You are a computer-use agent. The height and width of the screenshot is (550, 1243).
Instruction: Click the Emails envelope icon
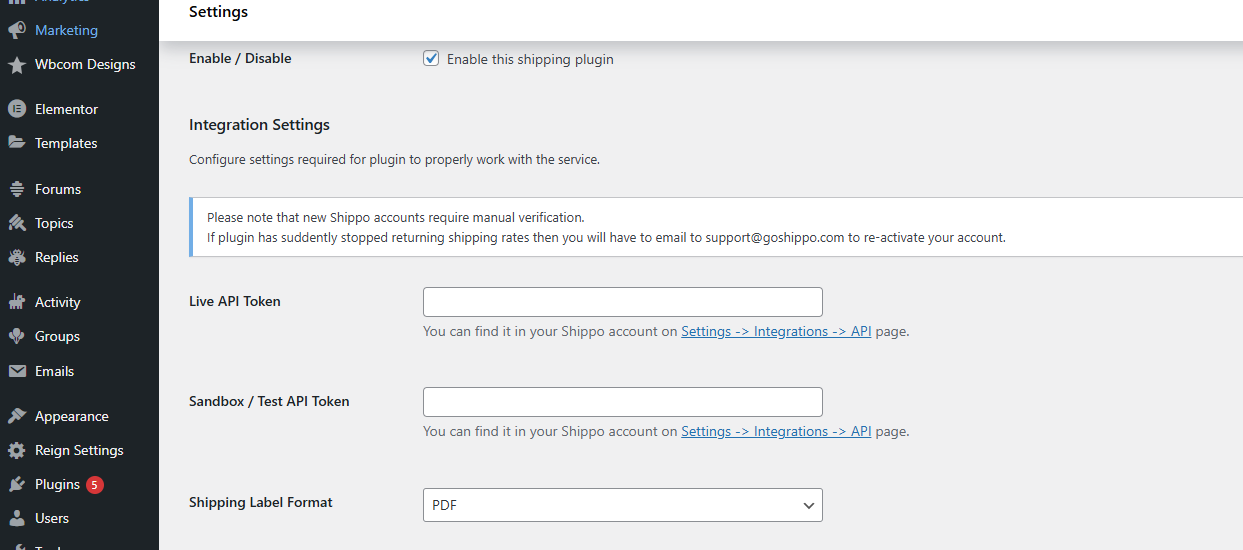pyautogui.click(x=17, y=371)
